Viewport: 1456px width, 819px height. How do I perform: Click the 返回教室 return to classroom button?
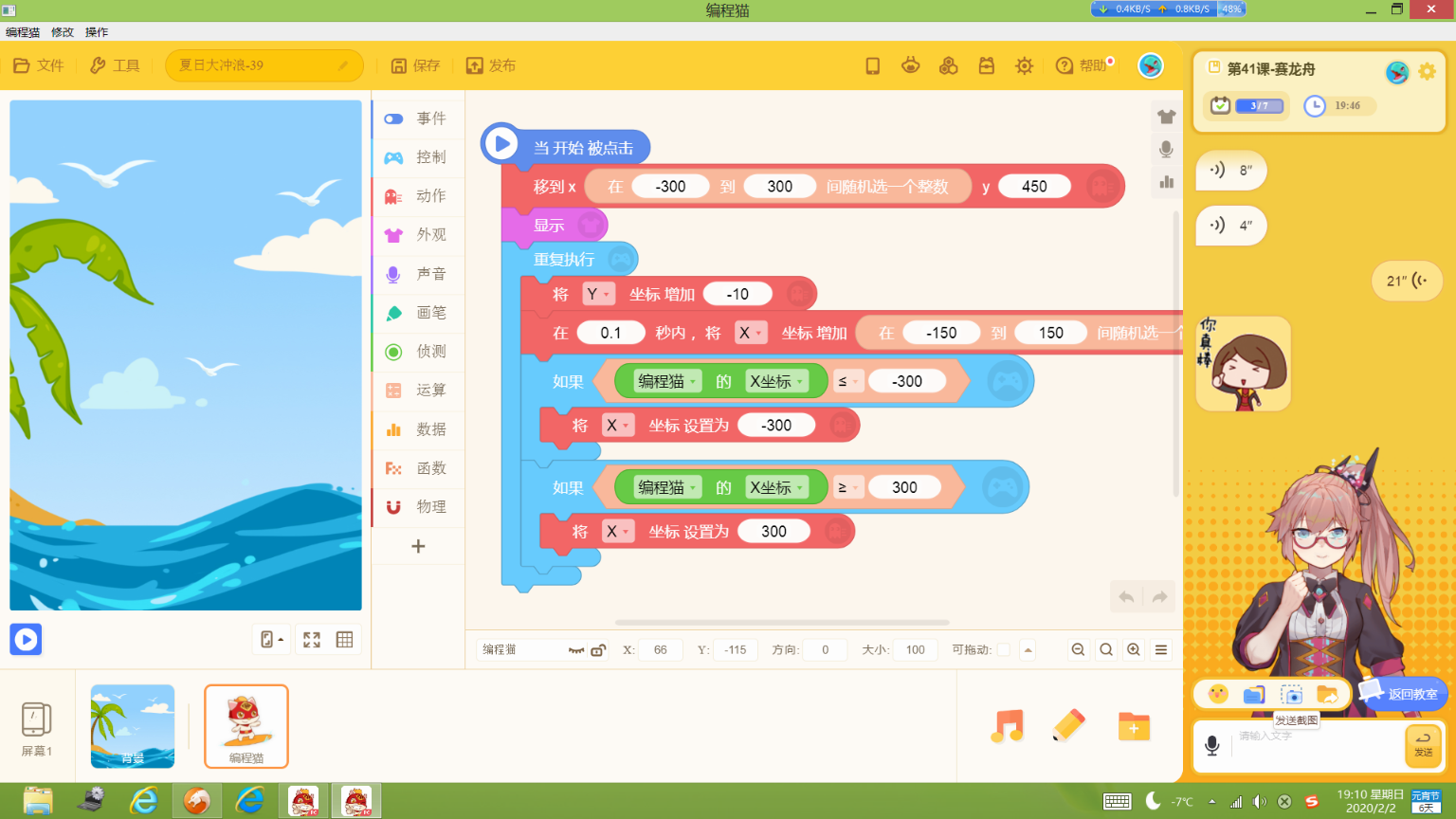coord(1403,694)
